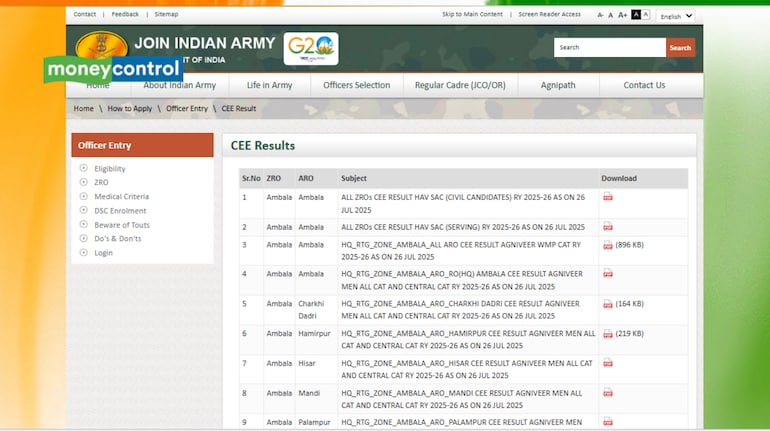Switch to dark high-contrast theme

[635, 15]
